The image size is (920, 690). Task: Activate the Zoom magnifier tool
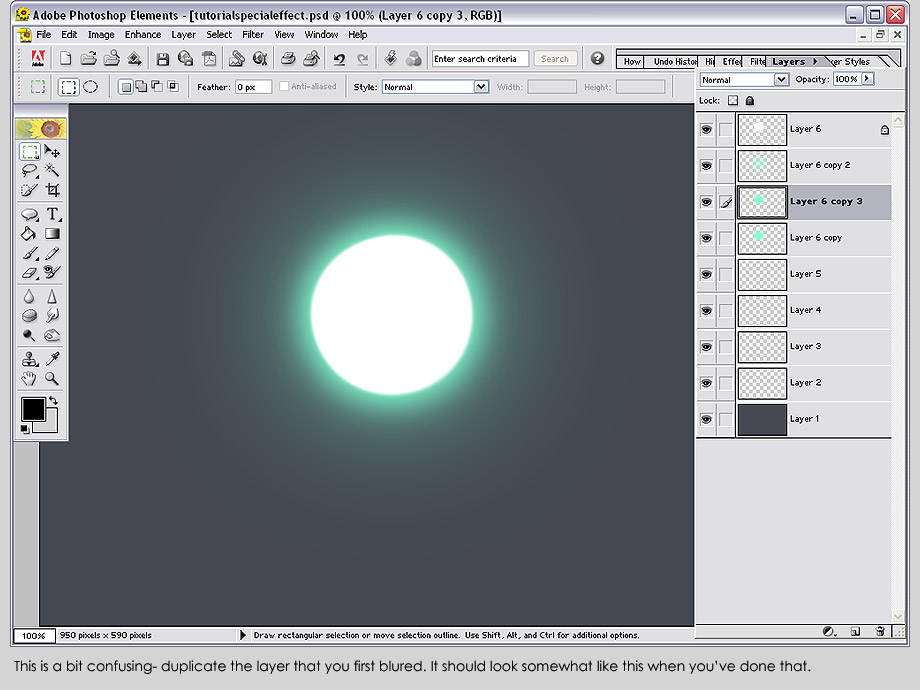[x=52, y=378]
